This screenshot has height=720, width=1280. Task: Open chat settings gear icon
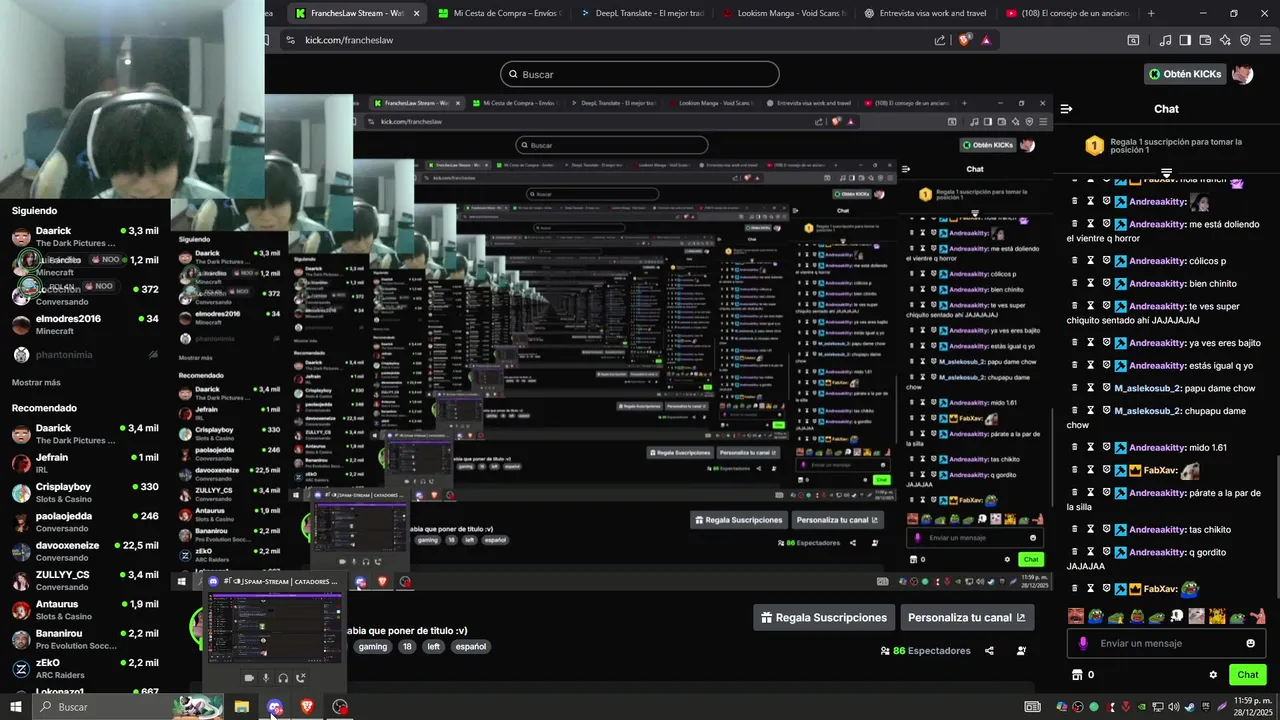pyautogui.click(x=1213, y=675)
